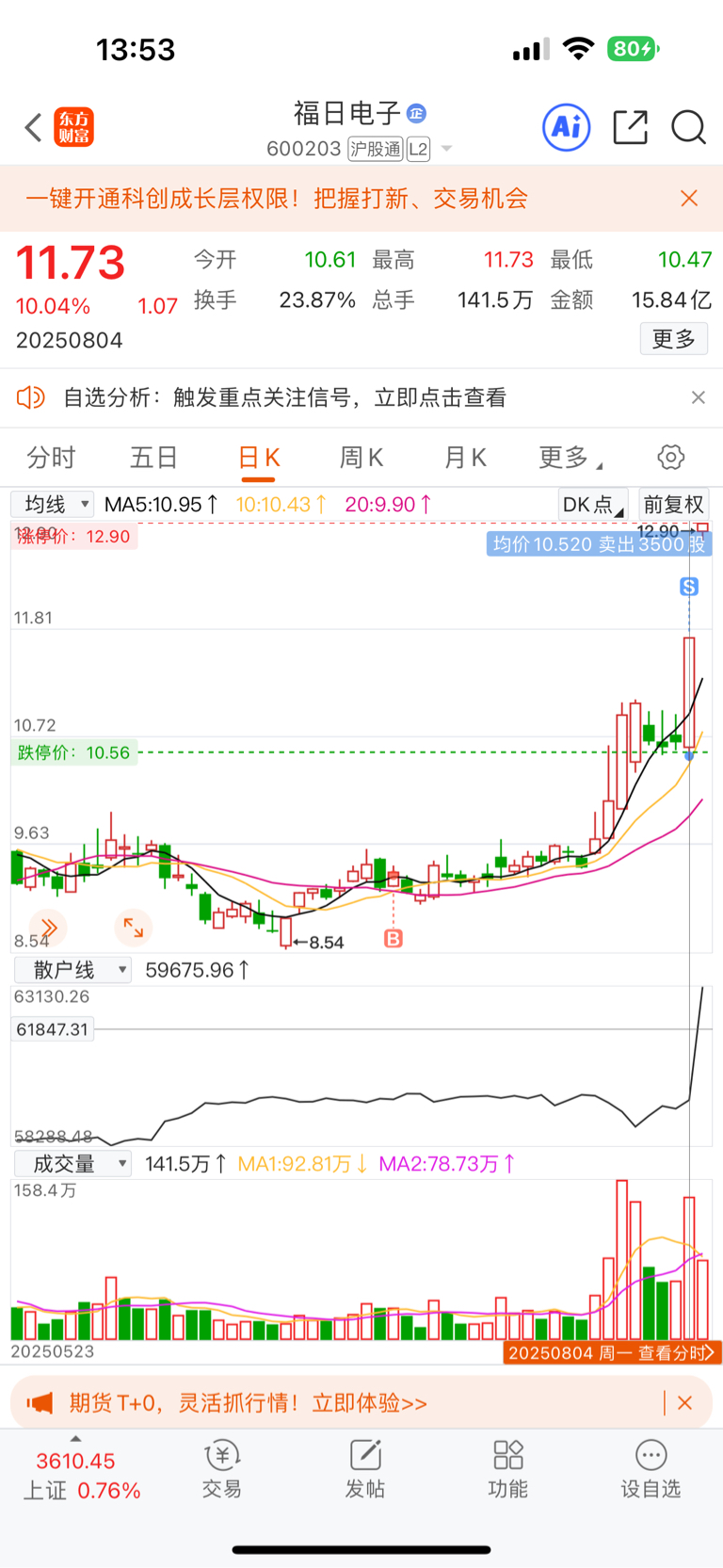Viewport: 723px width, 1568px height.
Task: Open the 功能 bottom menu item
Action: coord(508,1469)
